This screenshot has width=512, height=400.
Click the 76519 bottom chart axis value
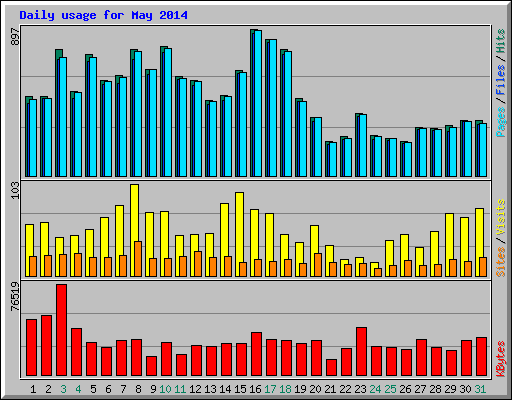[16, 296]
